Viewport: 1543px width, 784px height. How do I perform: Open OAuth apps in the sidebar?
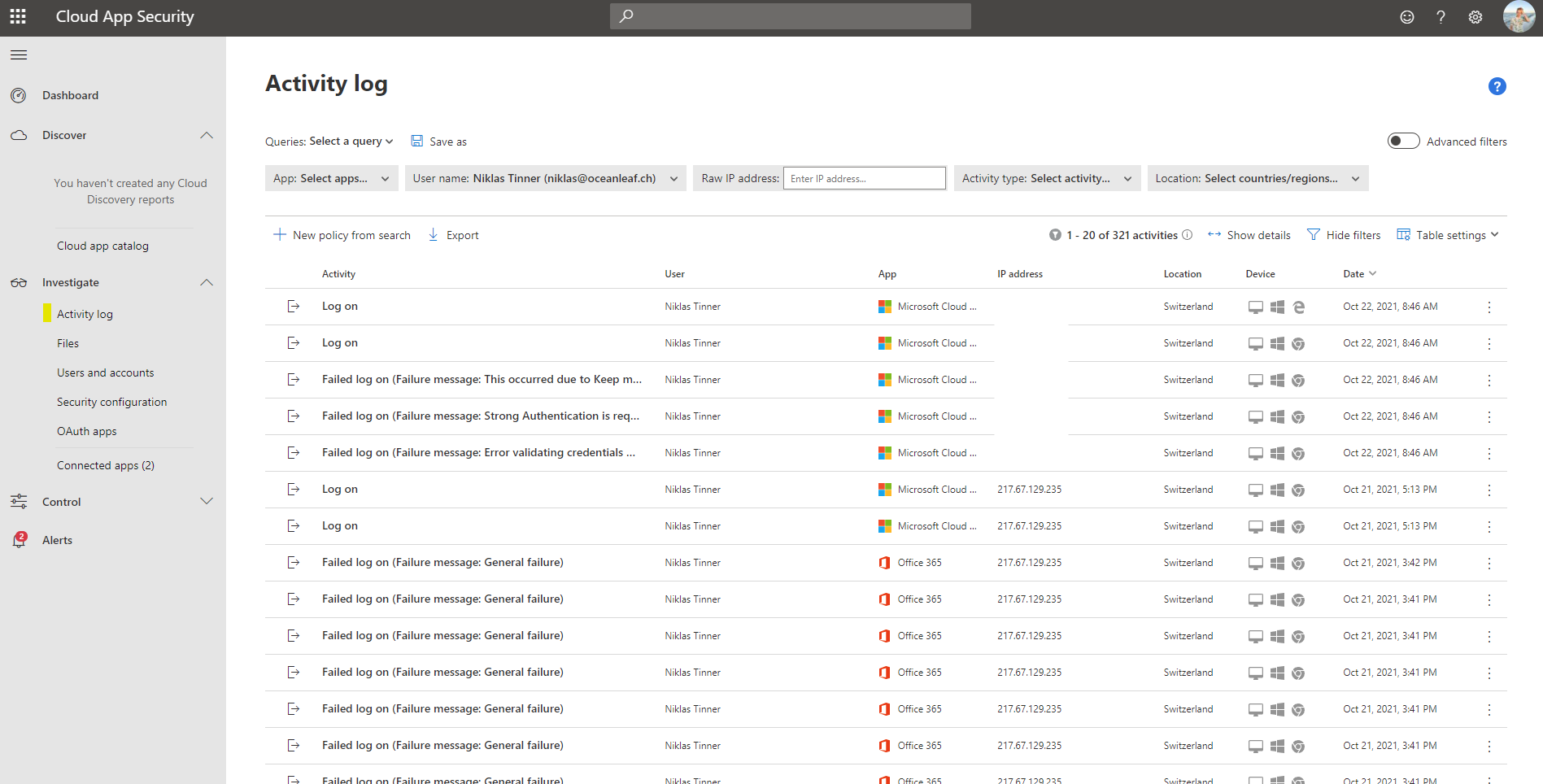coord(86,431)
